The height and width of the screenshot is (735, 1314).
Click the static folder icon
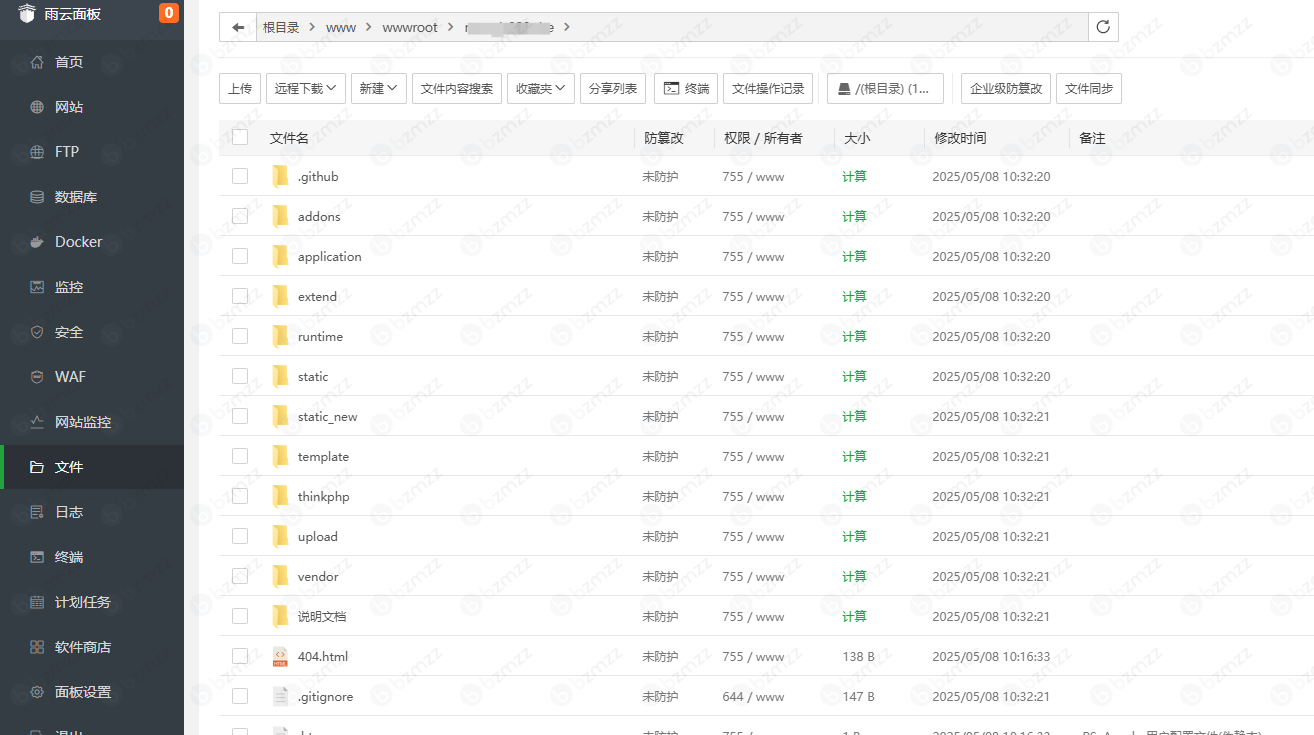(280, 376)
